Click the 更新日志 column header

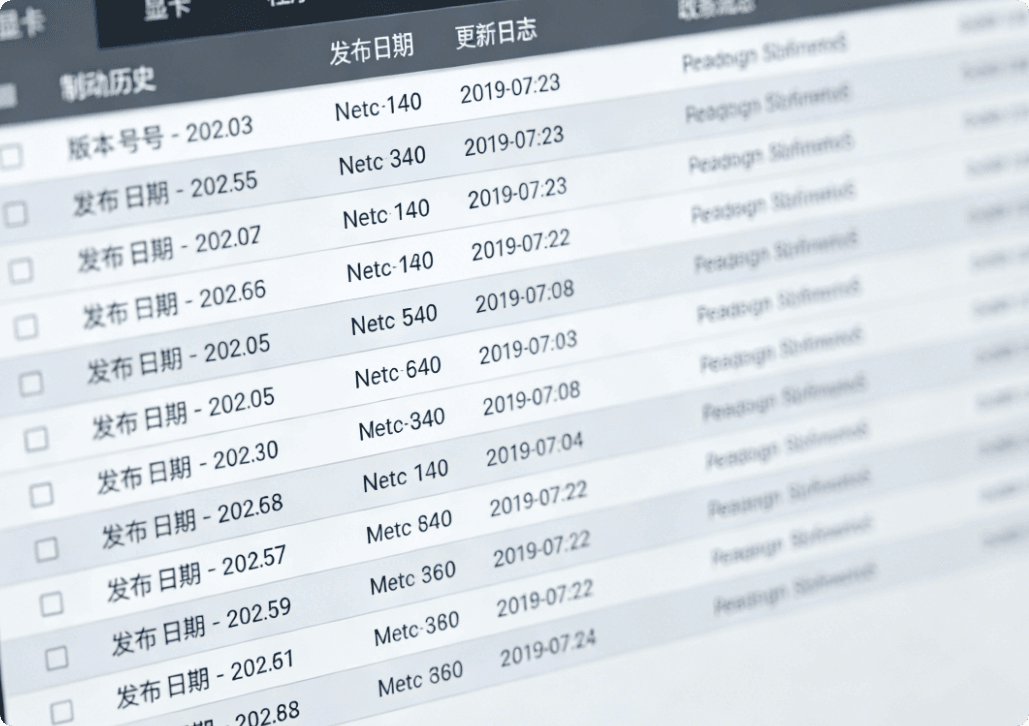tap(496, 34)
